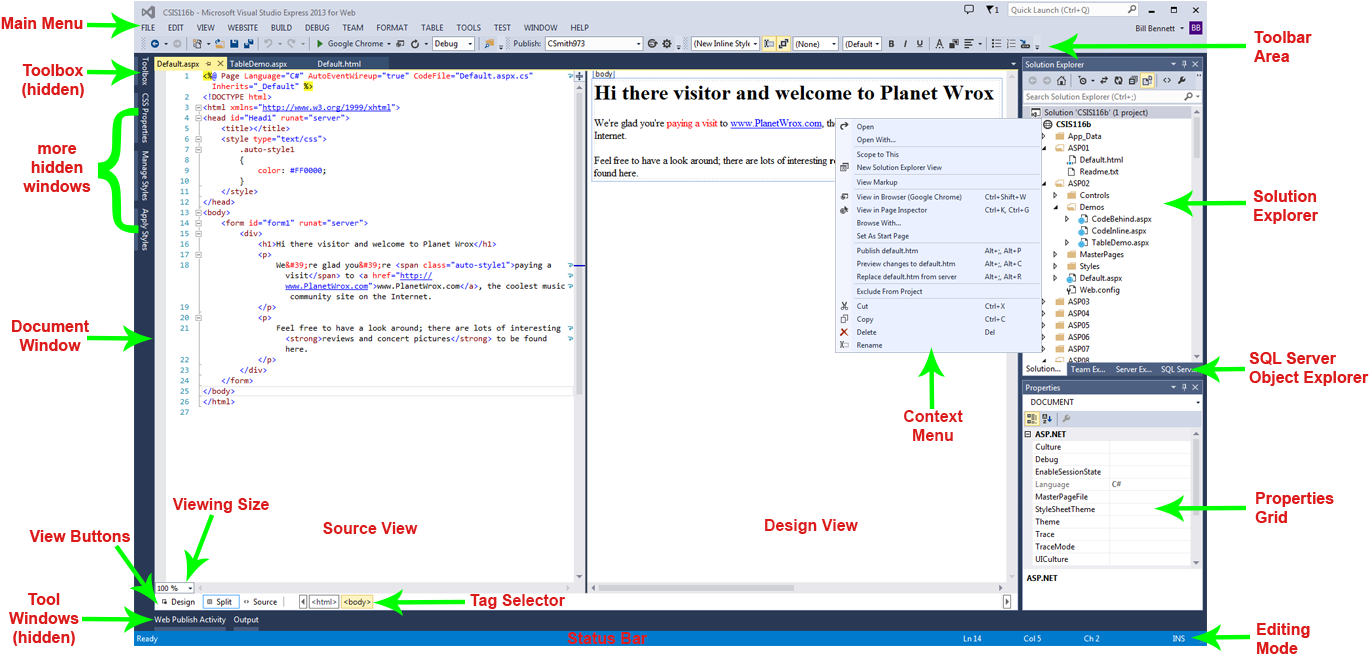Click the Alphabetical sort icon in Properties

[1047, 418]
